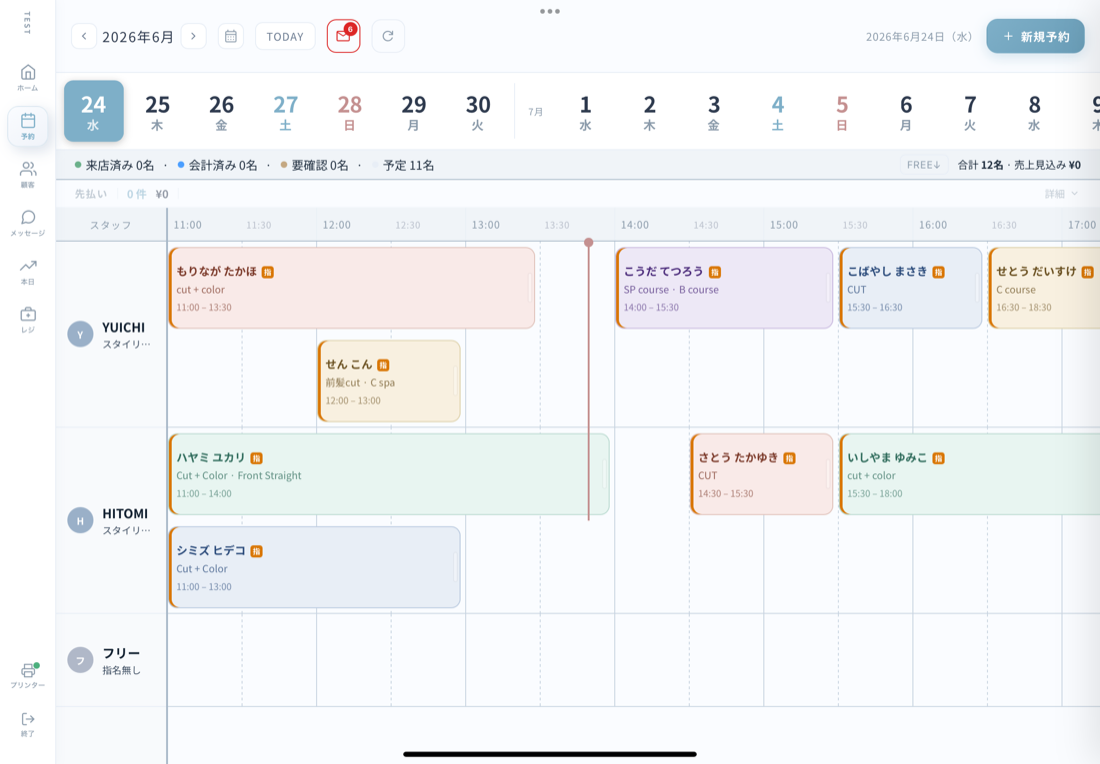Open the mail inbox with 6 notifications
1100x764 pixels.
pos(344,36)
